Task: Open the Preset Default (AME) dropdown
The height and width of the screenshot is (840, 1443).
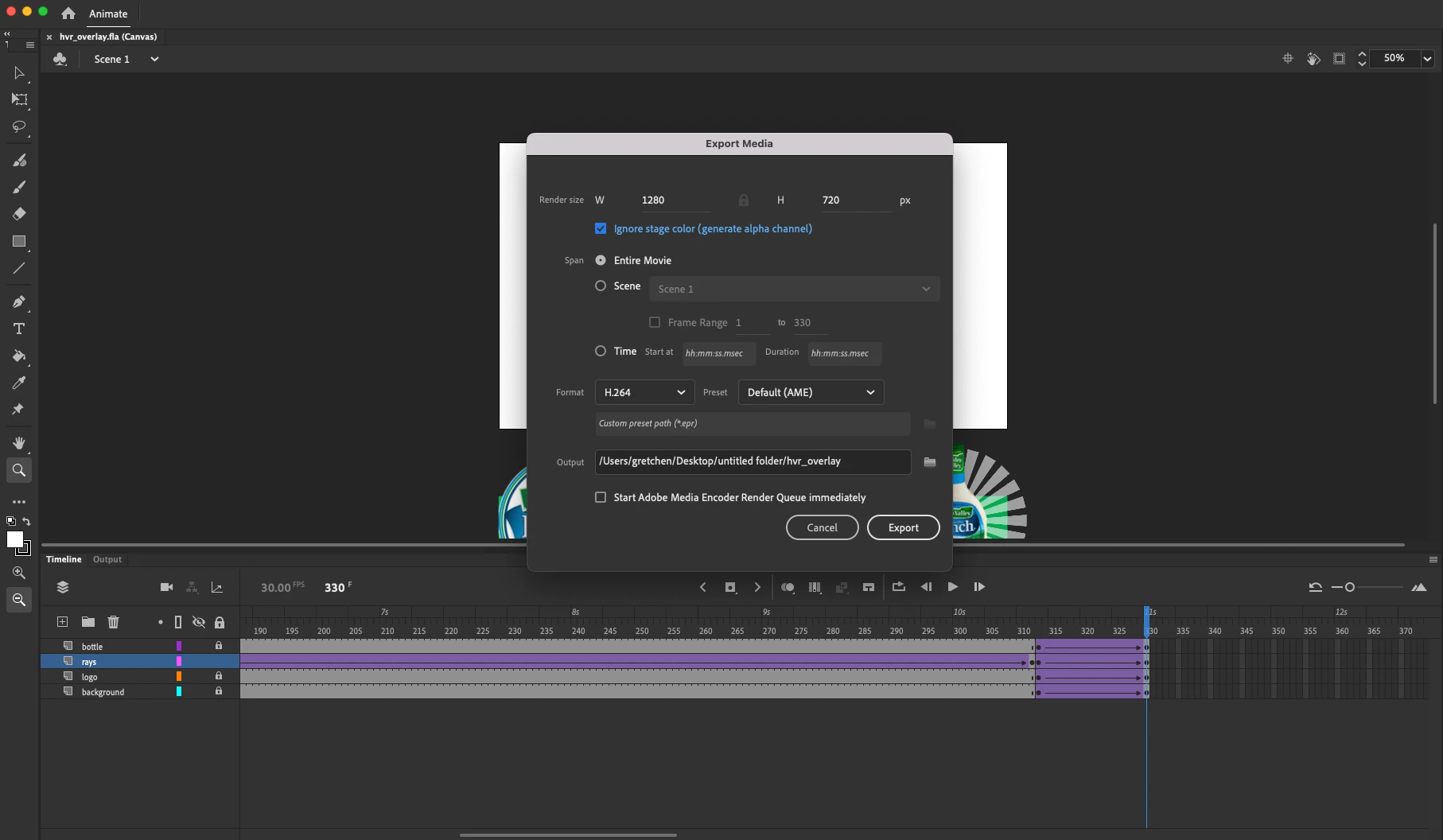Action: pyautogui.click(x=811, y=392)
